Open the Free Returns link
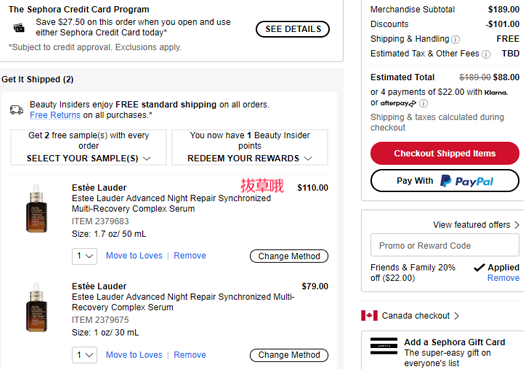Viewport: 524px width, 371px height. [x=55, y=115]
